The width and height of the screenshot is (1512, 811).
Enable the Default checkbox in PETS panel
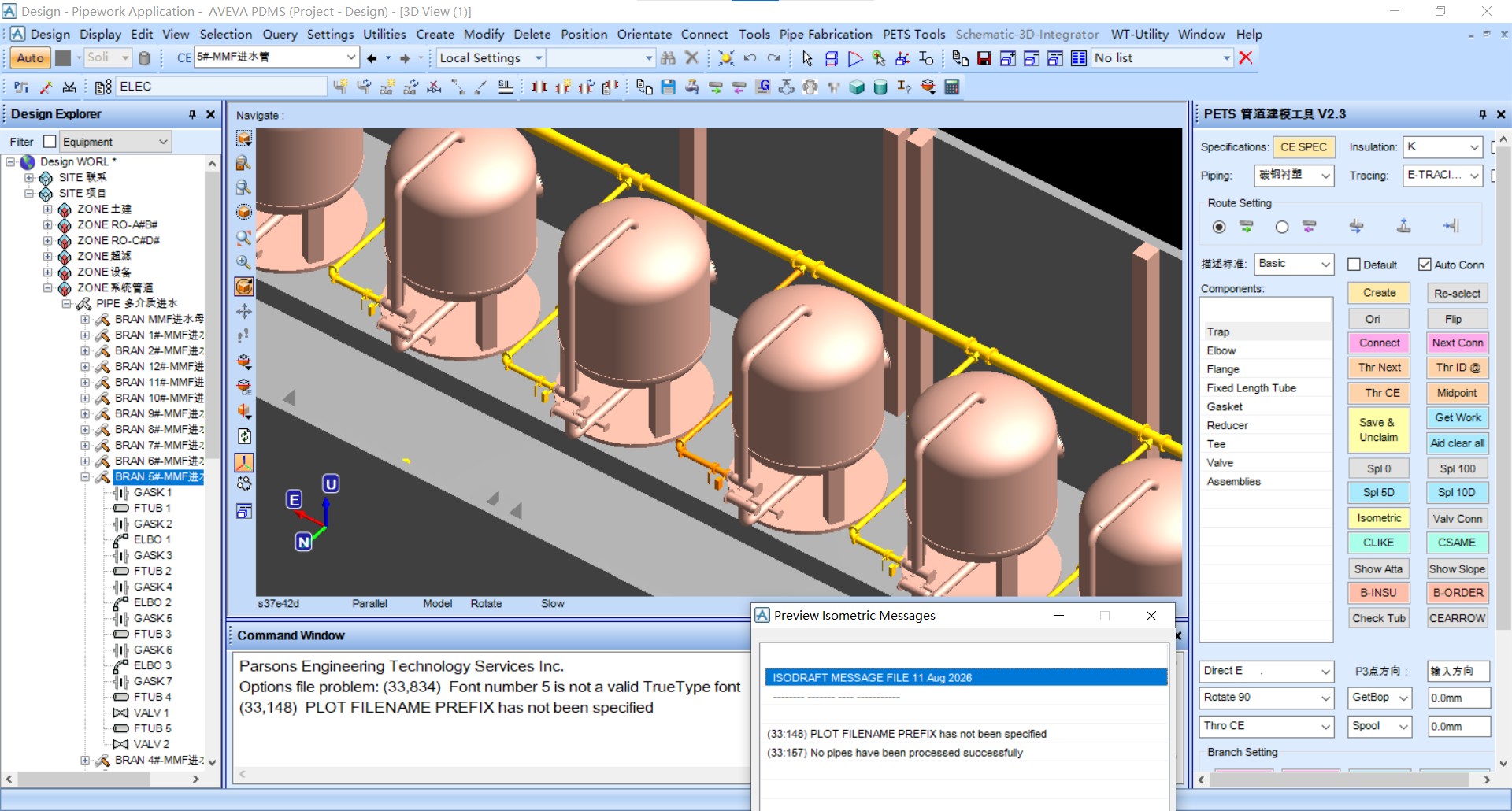[x=1354, y=265]
